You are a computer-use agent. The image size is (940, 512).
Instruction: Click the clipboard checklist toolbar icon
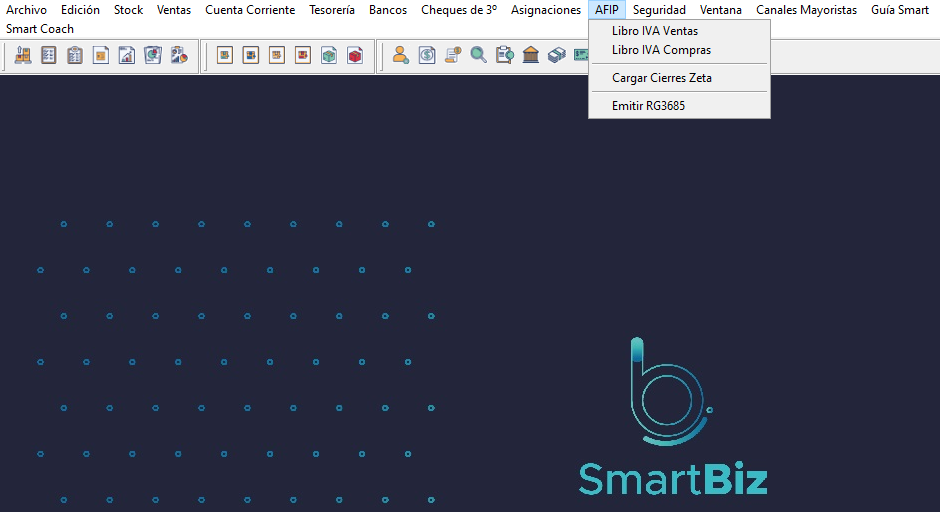[x=75, y=56]
